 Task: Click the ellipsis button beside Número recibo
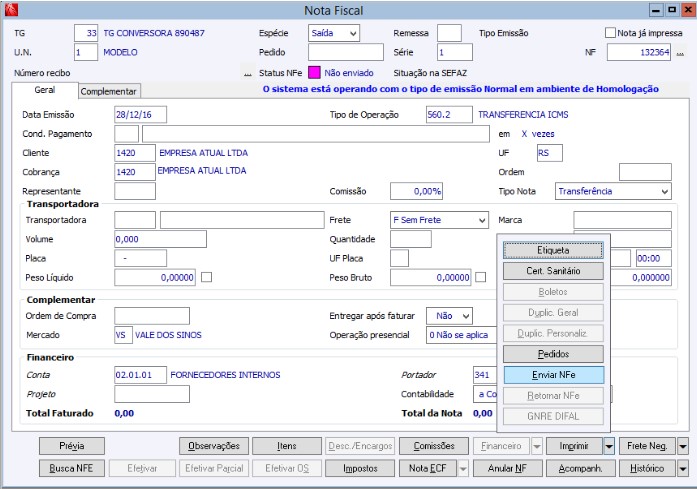[246, 74]
